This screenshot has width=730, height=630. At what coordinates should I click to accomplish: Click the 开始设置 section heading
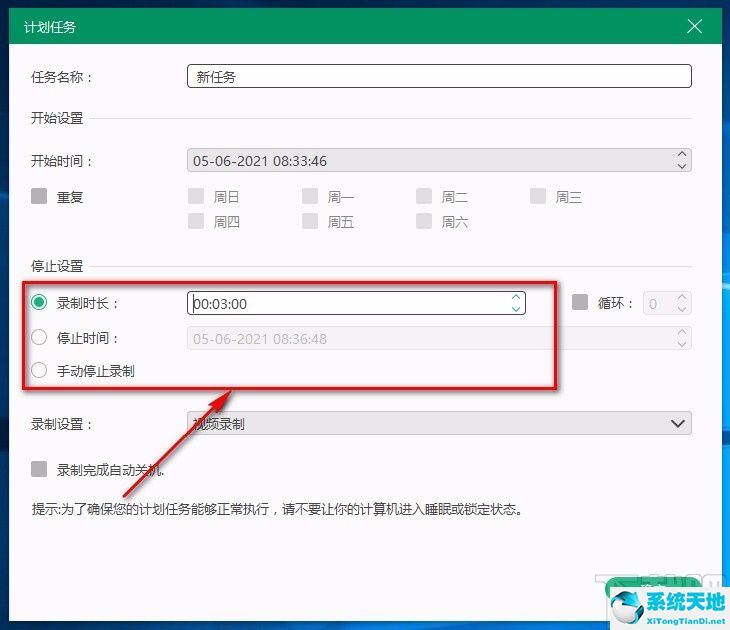coord(57,118)
